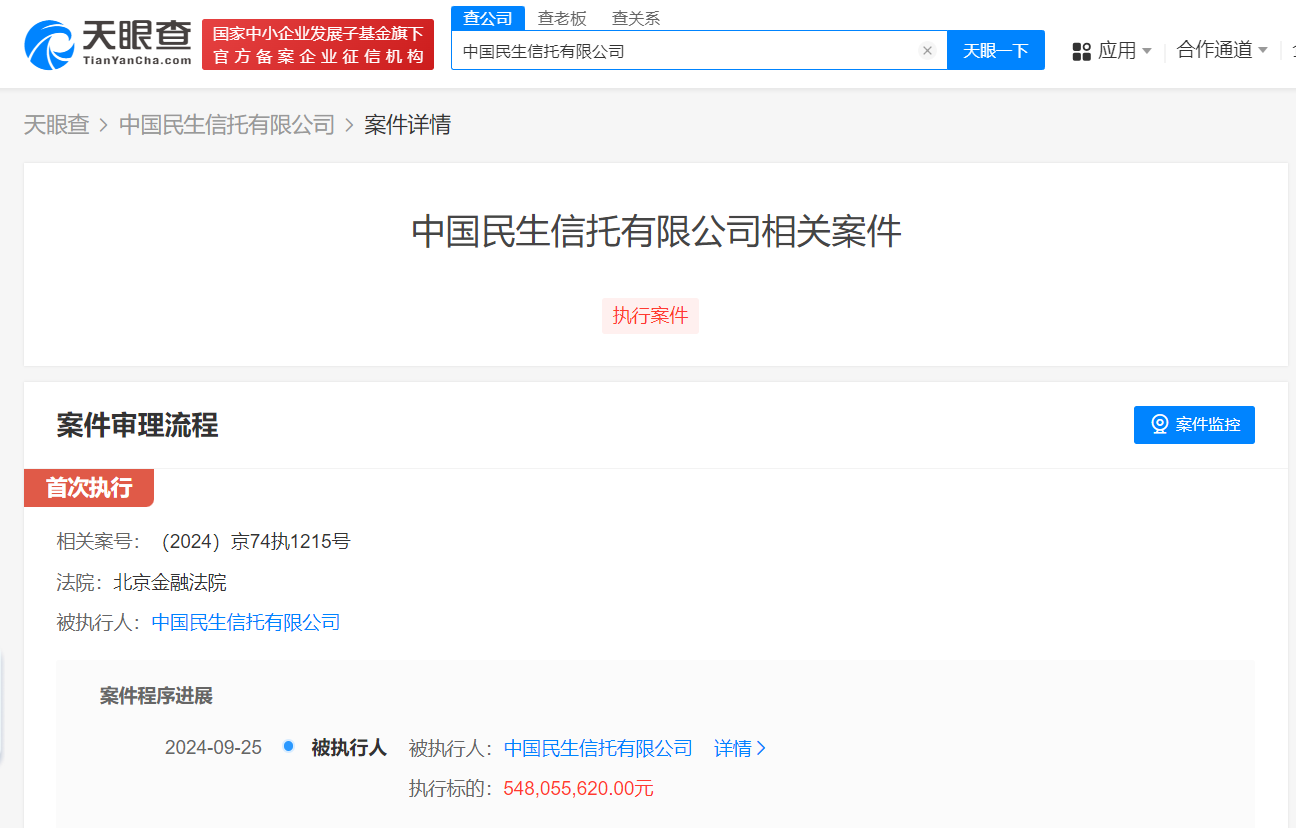The height and width of the screenshot is (828, 1296).
Task: Click the 执行案件 tag
Action: click(x=650, y=316)
